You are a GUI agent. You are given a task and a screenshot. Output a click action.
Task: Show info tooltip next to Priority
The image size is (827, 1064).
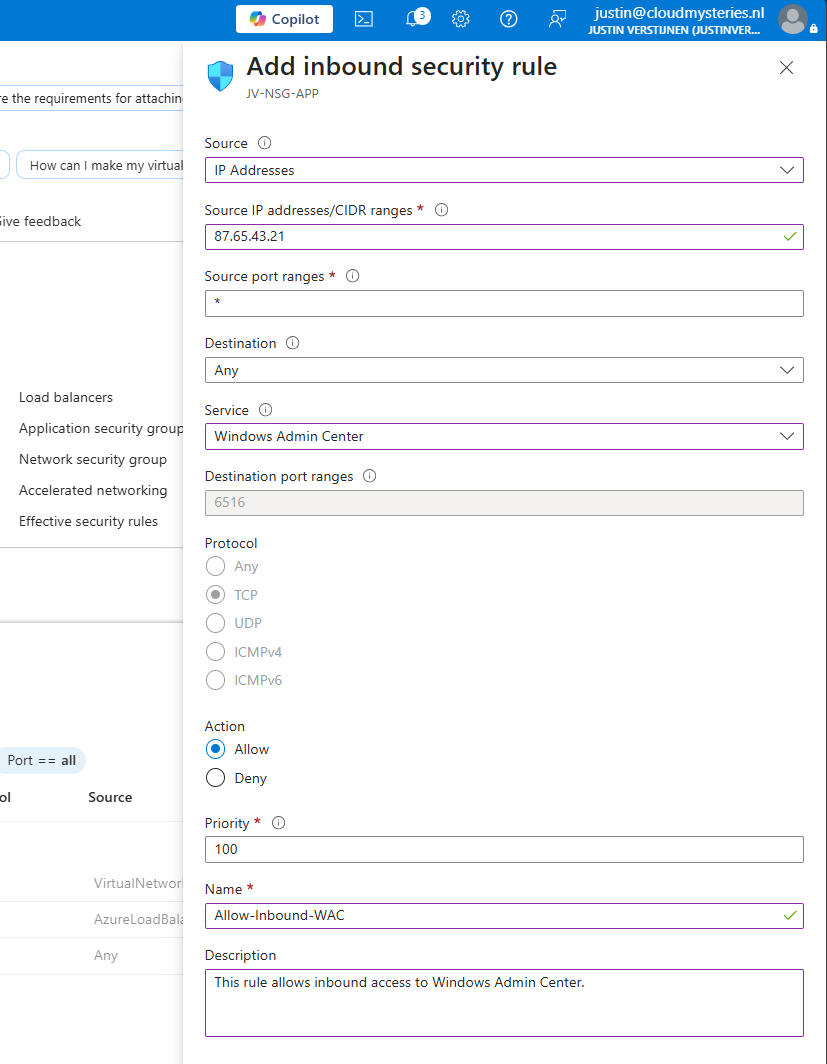[278, 823]
